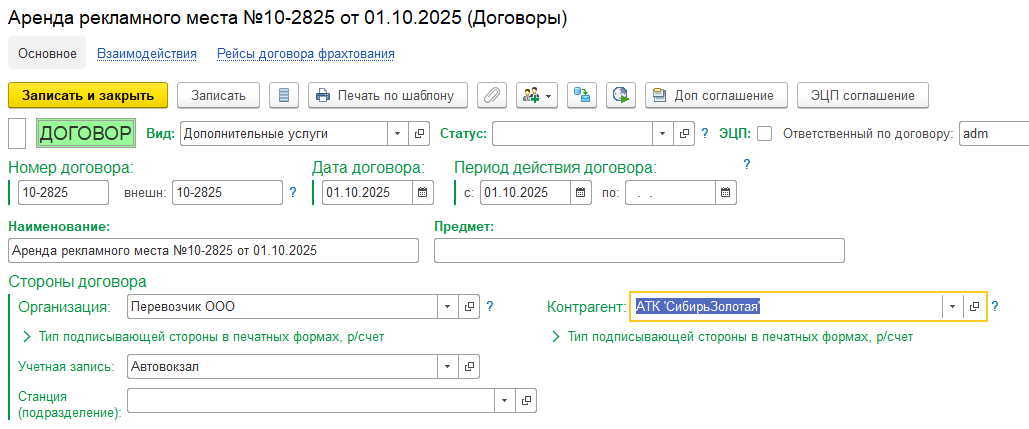Open calendar picker for Дата договора

click(x=423, y=192)
